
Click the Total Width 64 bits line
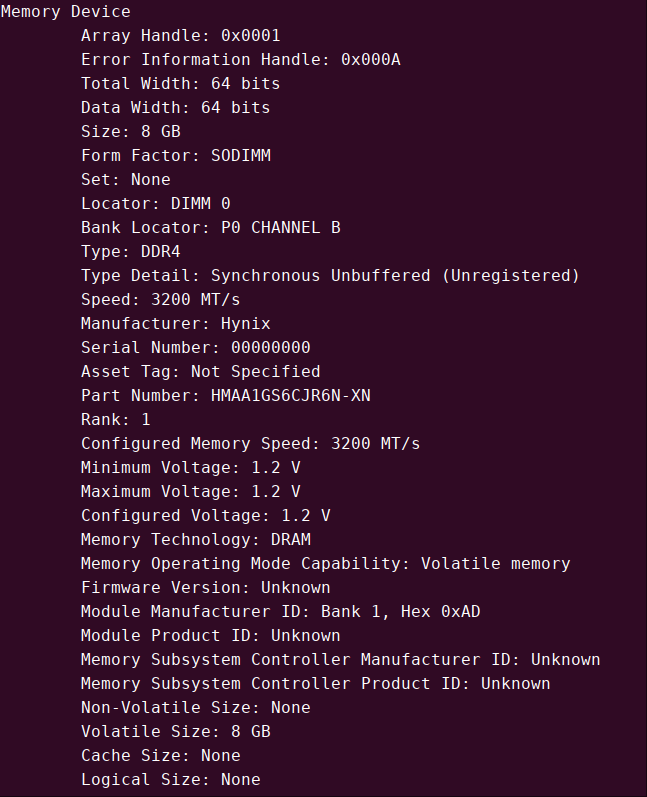[180, 83]
